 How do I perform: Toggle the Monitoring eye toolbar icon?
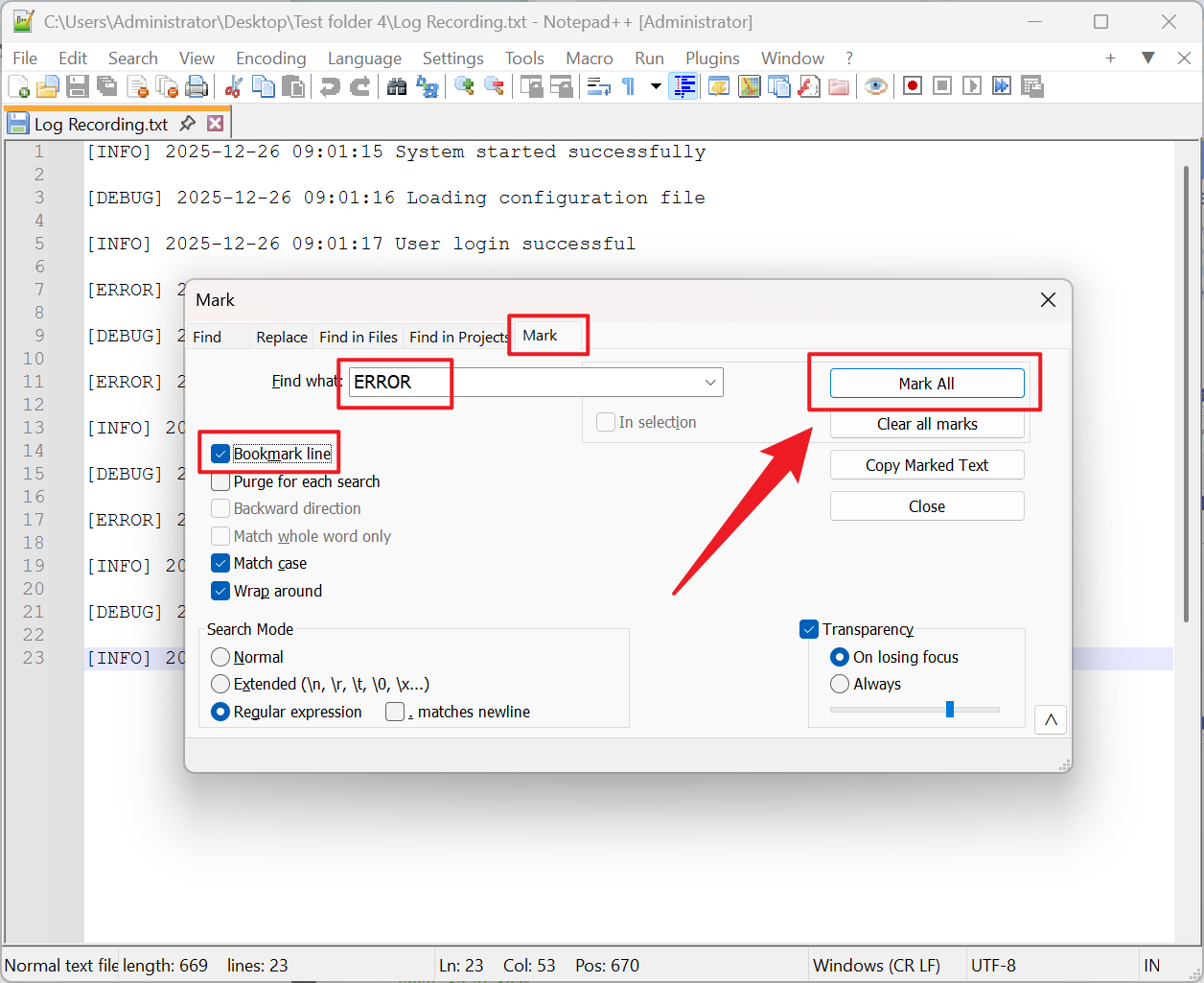875,87
